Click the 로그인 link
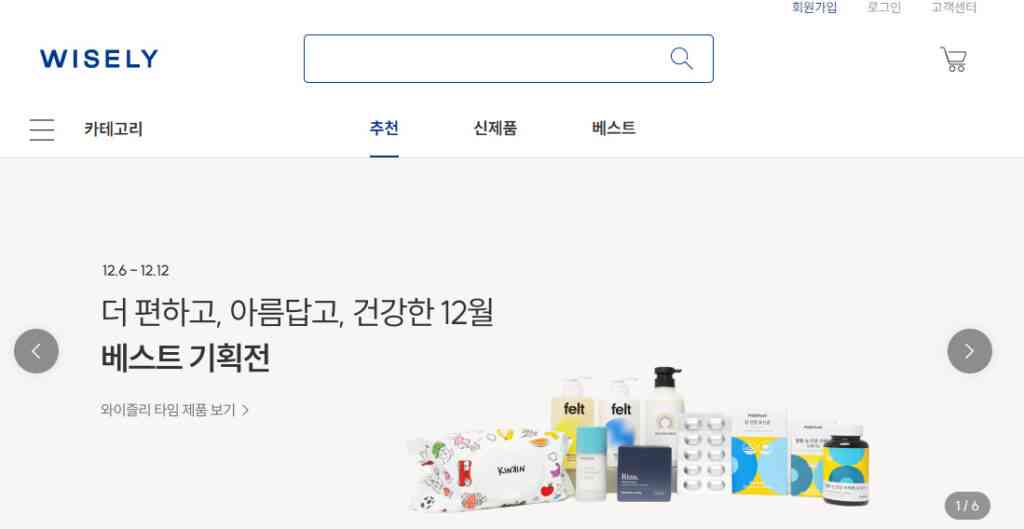1024x529 pixels. pyautogui.click(x=884, y=8)
